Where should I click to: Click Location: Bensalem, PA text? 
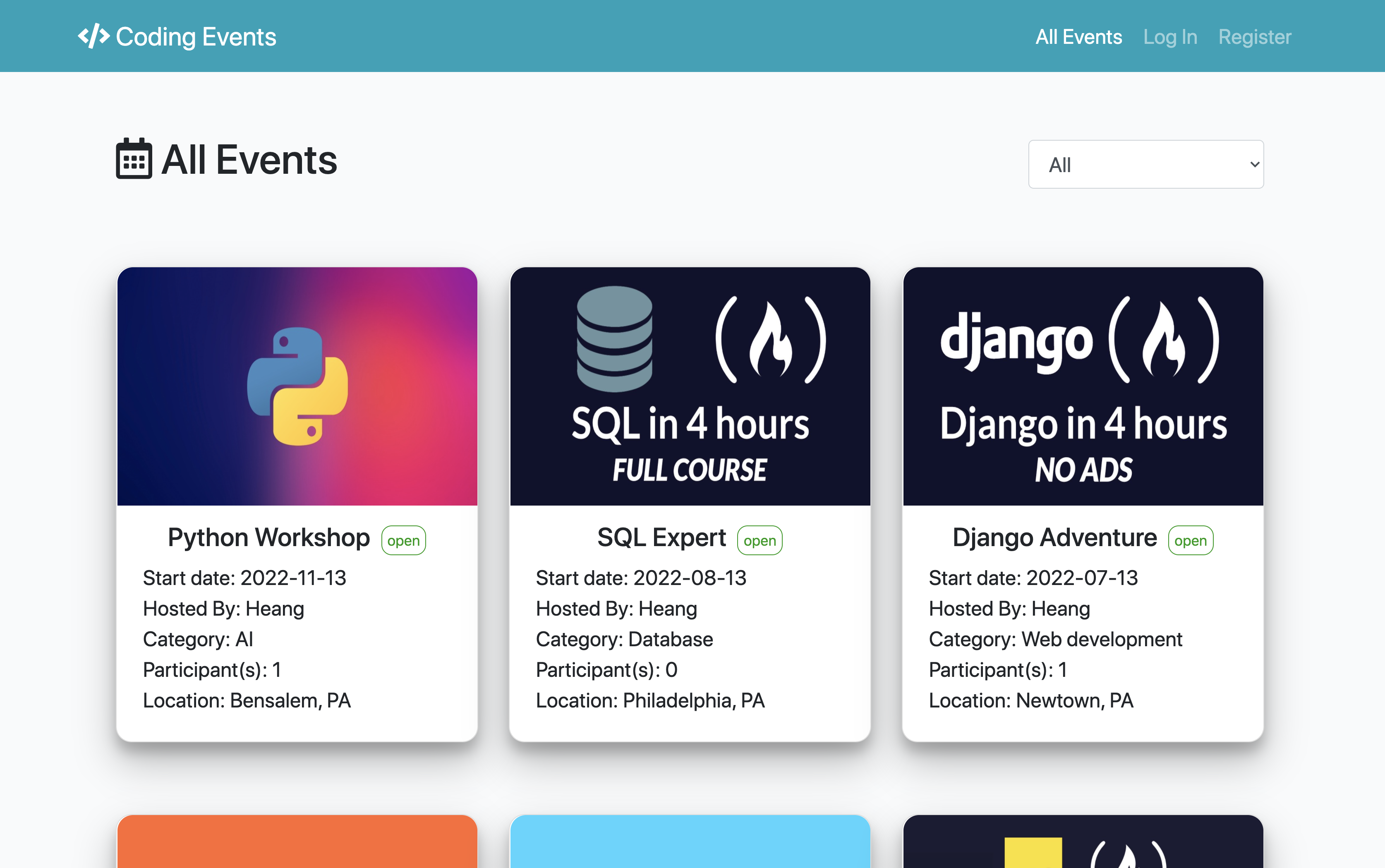pos(247,701)
